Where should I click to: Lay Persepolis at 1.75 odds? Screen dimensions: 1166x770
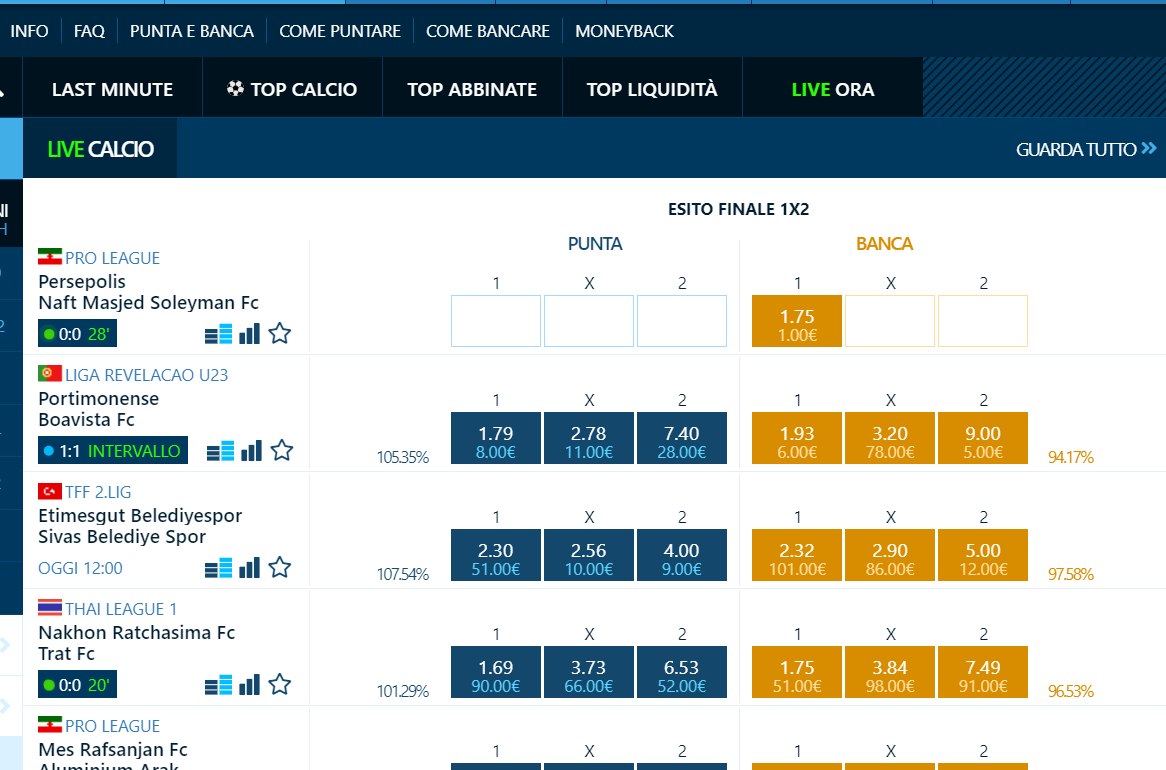coord(797,321)
